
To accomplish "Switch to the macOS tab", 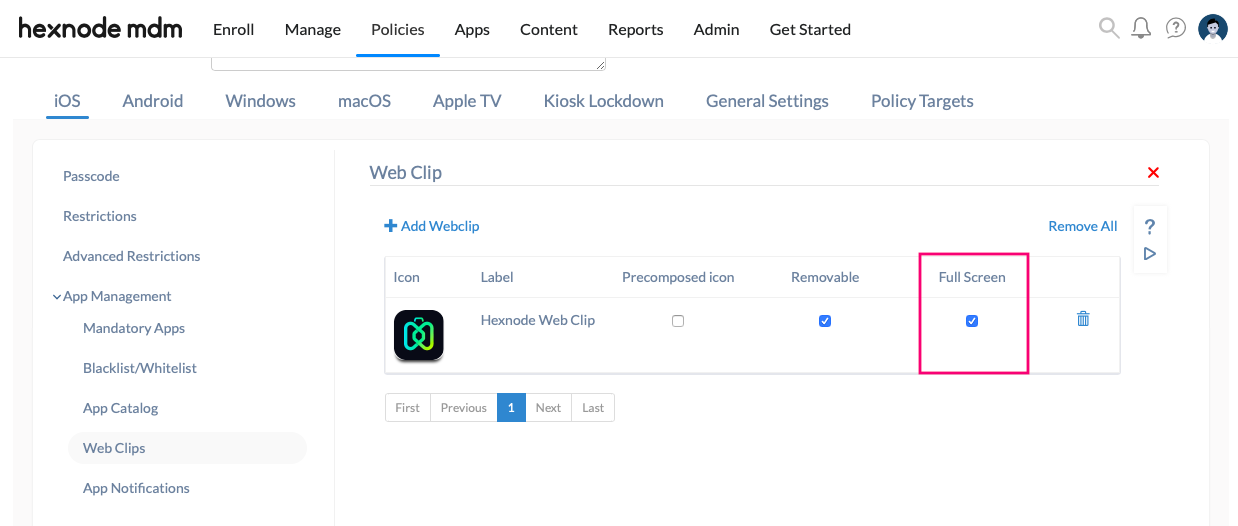I will pyautogui.click(x=364, y=101).
